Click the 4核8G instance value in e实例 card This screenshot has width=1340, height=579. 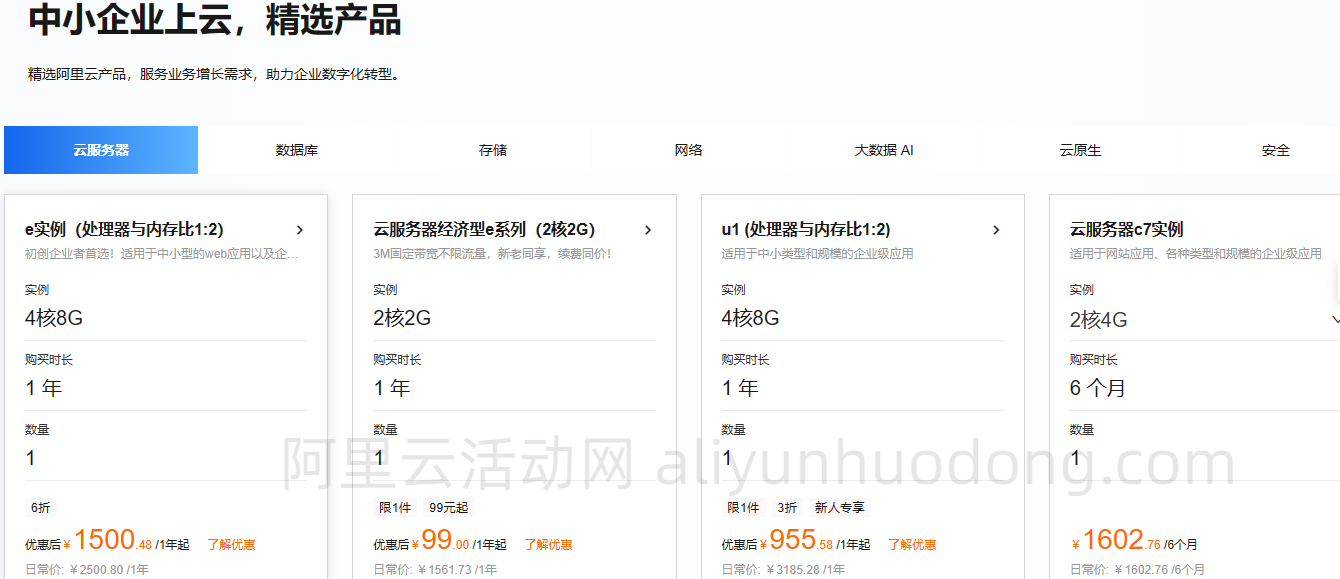click(x=54, y=318)
